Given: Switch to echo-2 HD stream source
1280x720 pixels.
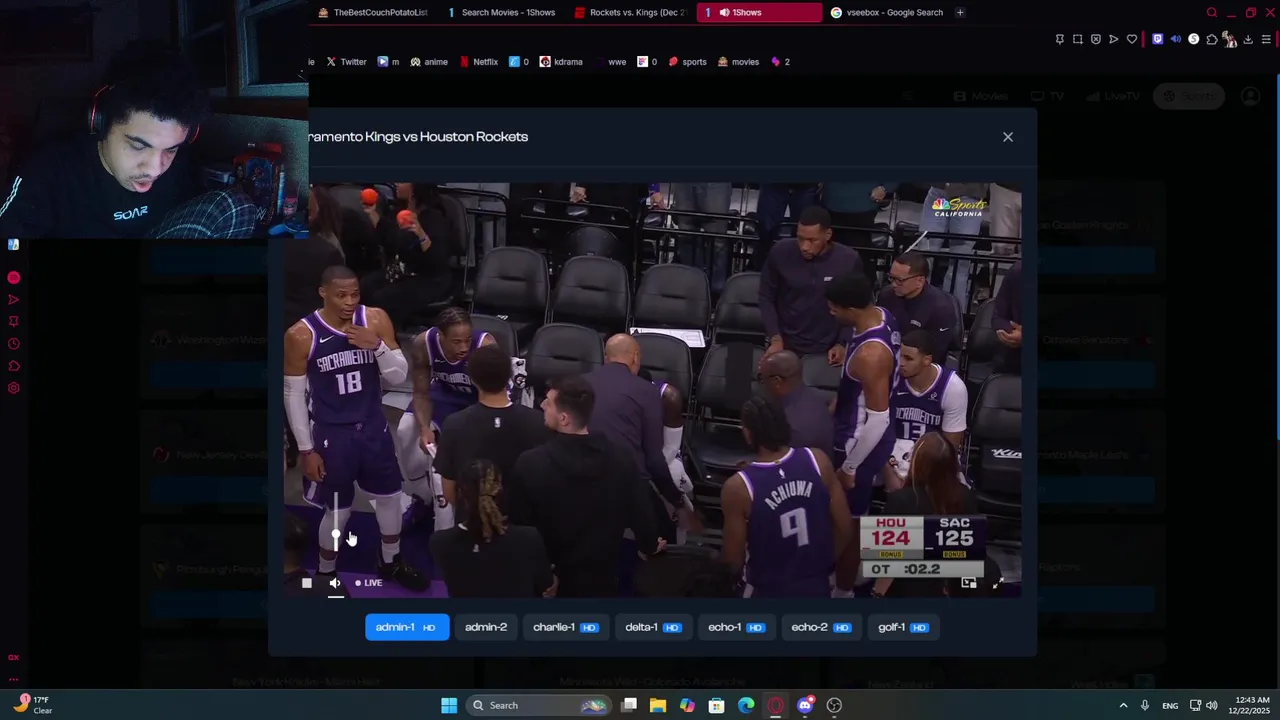Looking at the screenshot, I should click(x=821, y=627).
